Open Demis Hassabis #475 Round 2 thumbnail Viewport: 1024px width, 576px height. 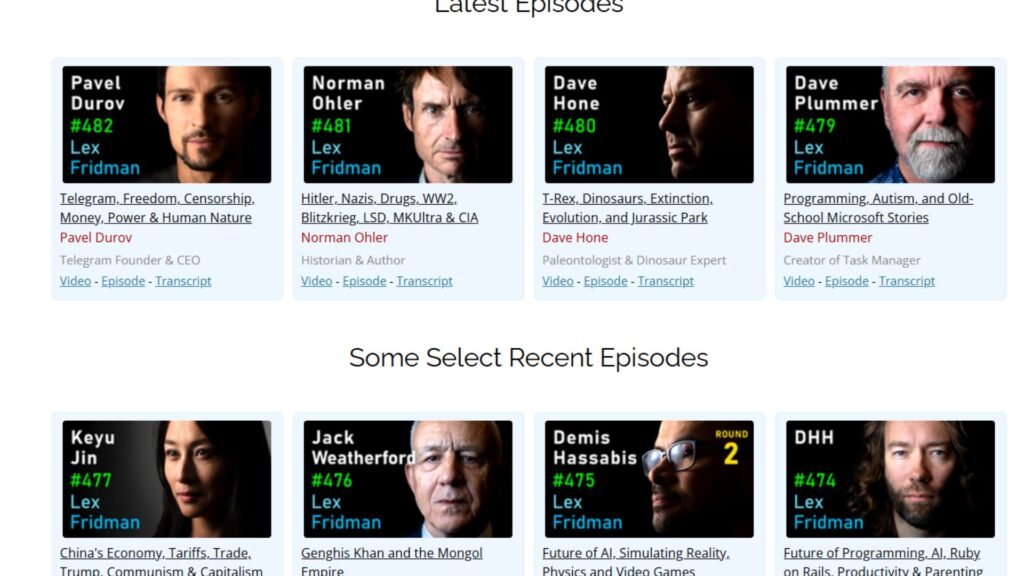click(649, 479)
